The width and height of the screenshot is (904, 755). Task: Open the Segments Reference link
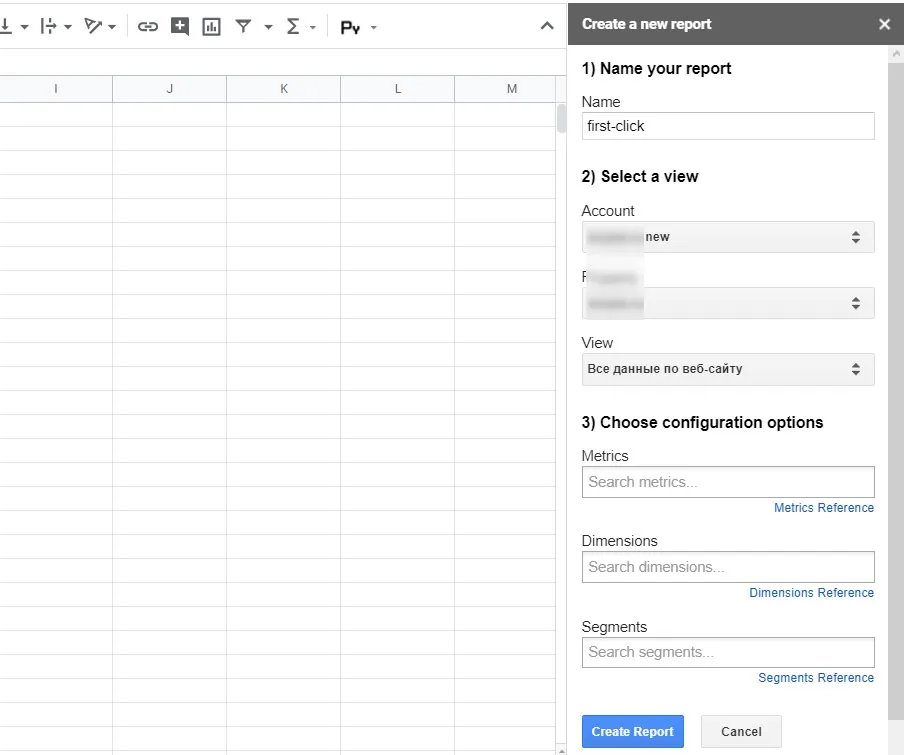click(816, 678)
